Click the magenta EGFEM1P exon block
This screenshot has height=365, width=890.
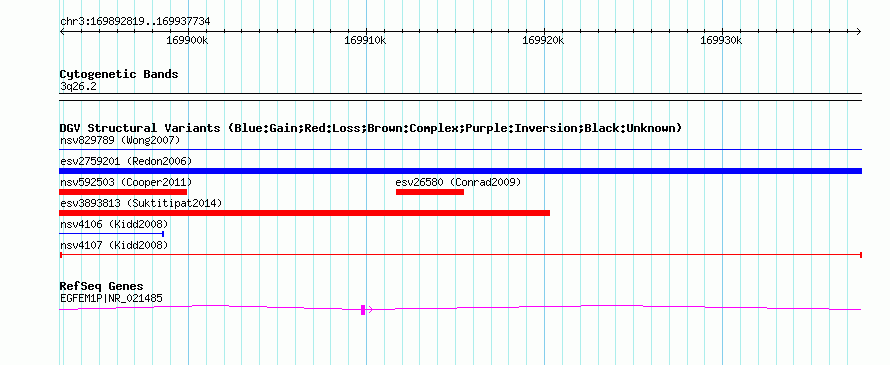tap(363, 309)
